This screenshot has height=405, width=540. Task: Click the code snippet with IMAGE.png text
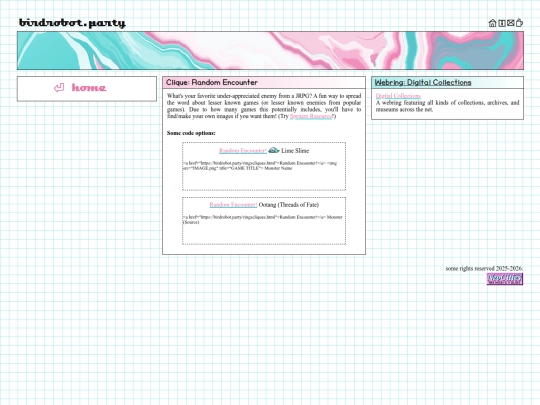tap(260, 166)
